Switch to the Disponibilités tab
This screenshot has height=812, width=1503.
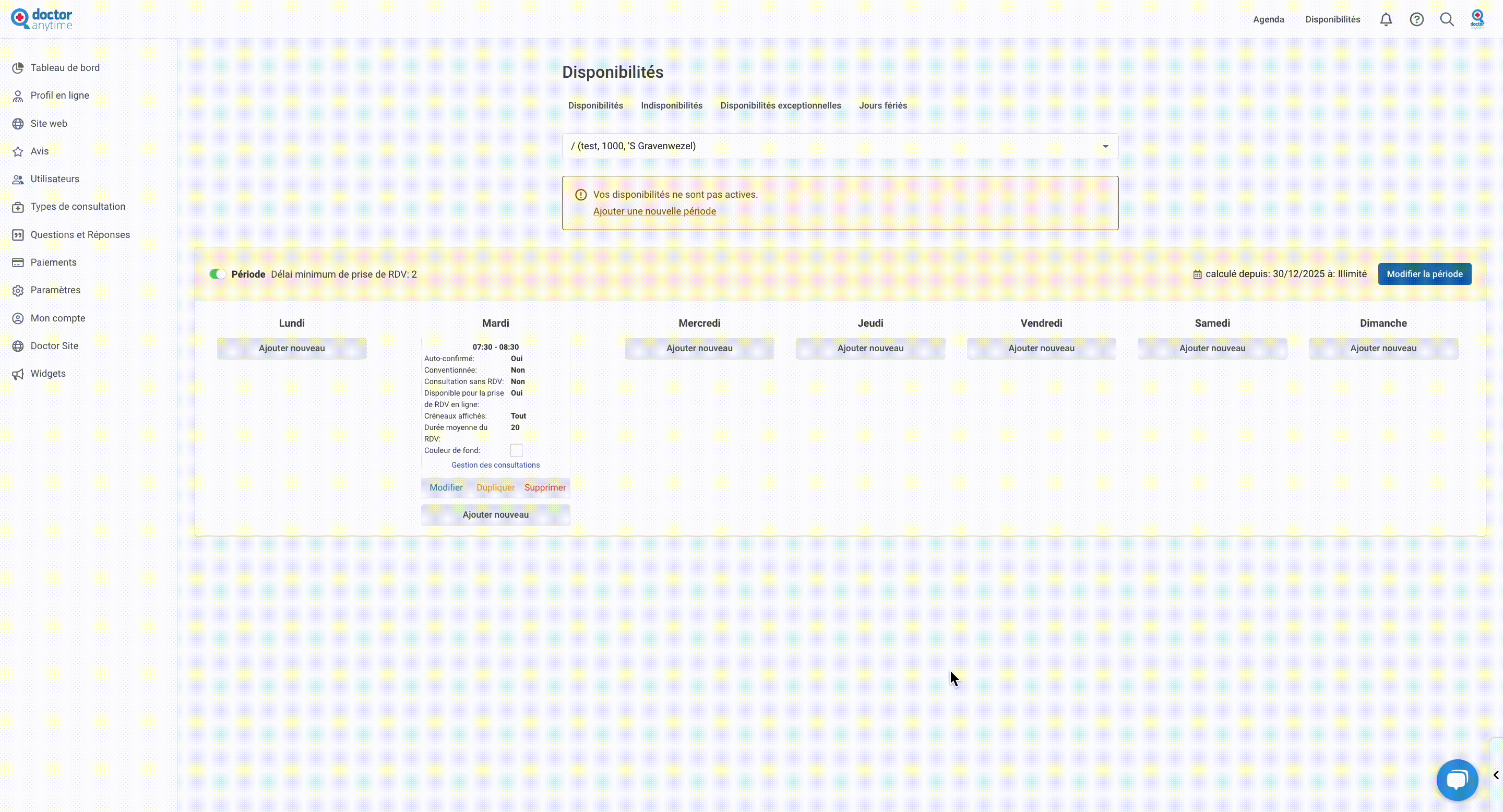click(595, 105)
